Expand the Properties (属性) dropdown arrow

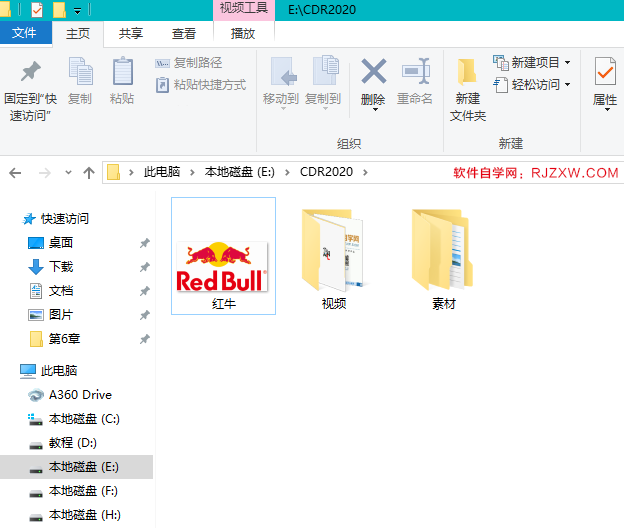(x=607, y=109)
